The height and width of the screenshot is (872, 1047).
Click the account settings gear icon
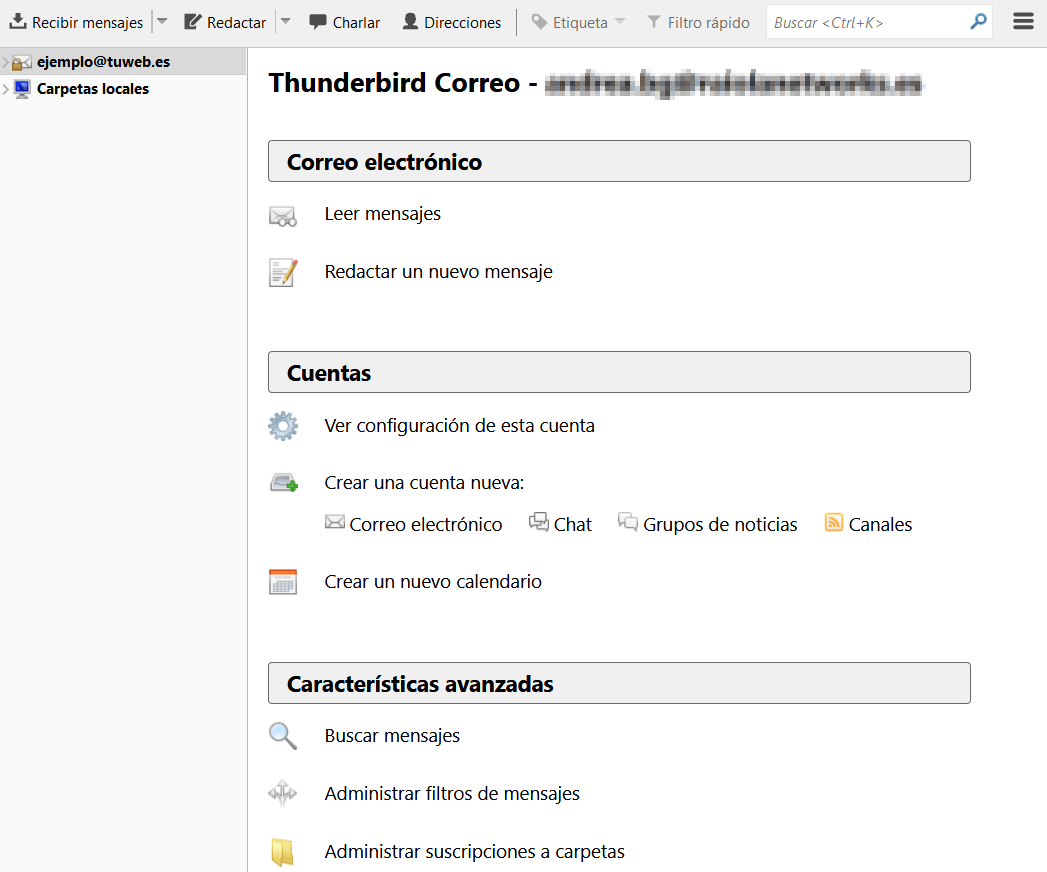pos(283,426)
